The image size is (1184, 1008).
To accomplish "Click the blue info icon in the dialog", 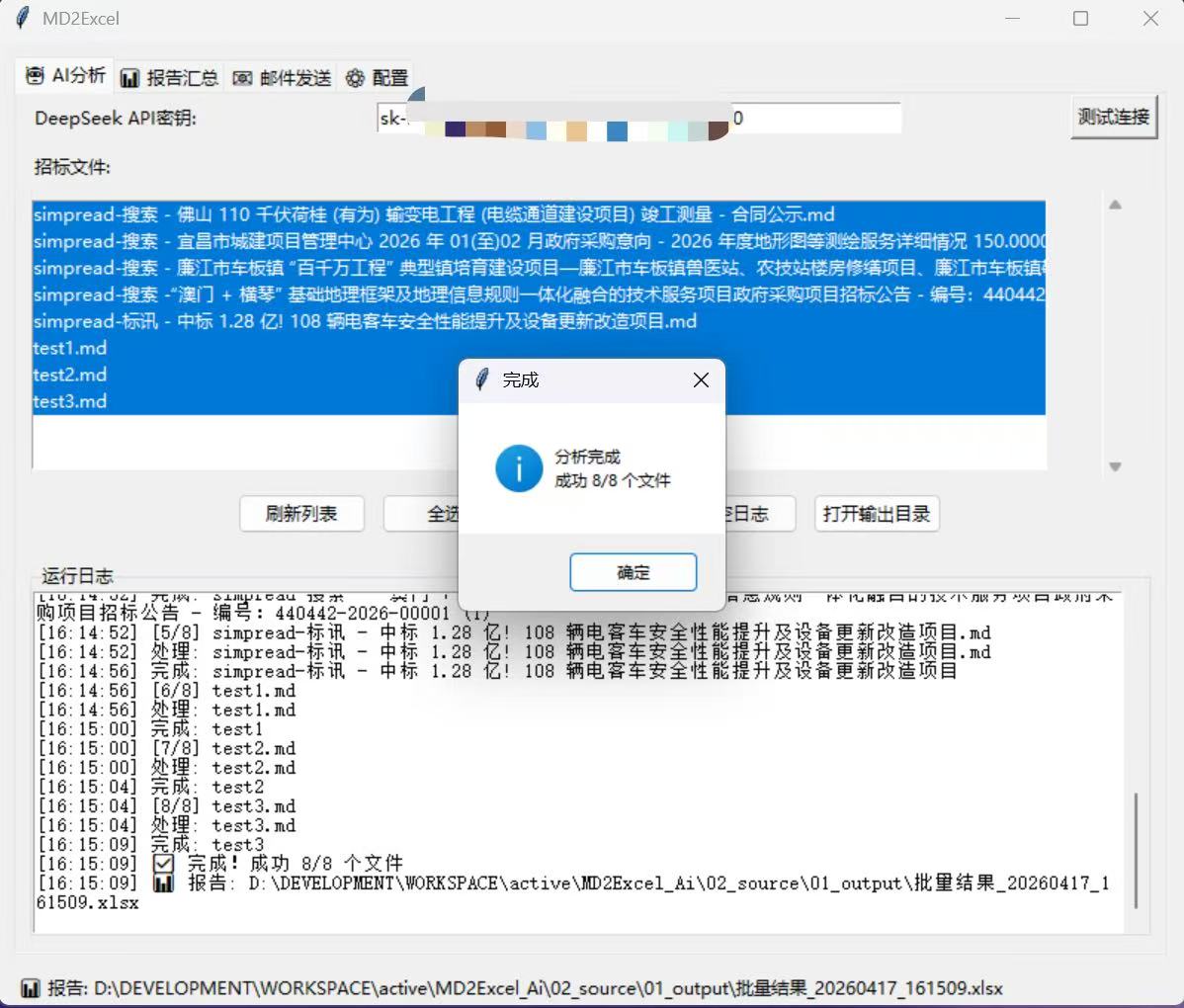I will pyautogui.click(x=518, y=468).
